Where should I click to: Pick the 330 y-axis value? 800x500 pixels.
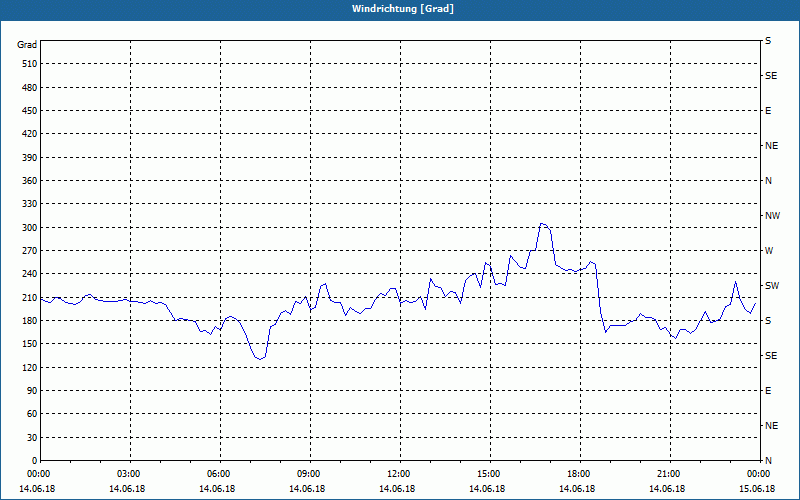30,204
